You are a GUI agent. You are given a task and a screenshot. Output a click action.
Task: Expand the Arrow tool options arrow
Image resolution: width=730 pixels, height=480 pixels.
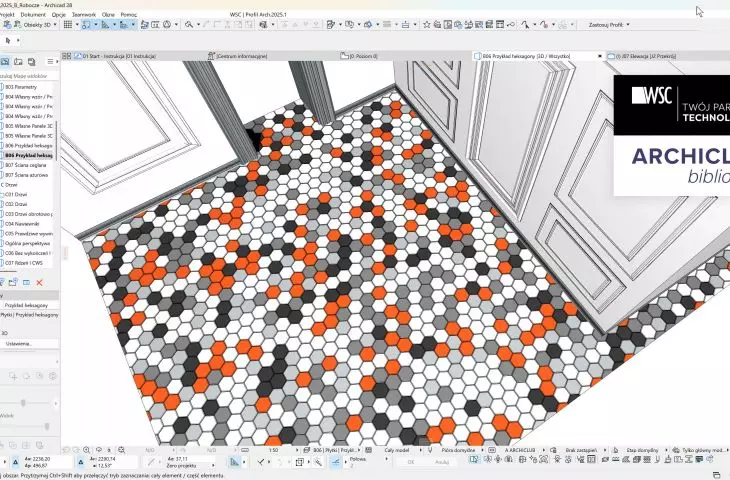pos(18,41)
